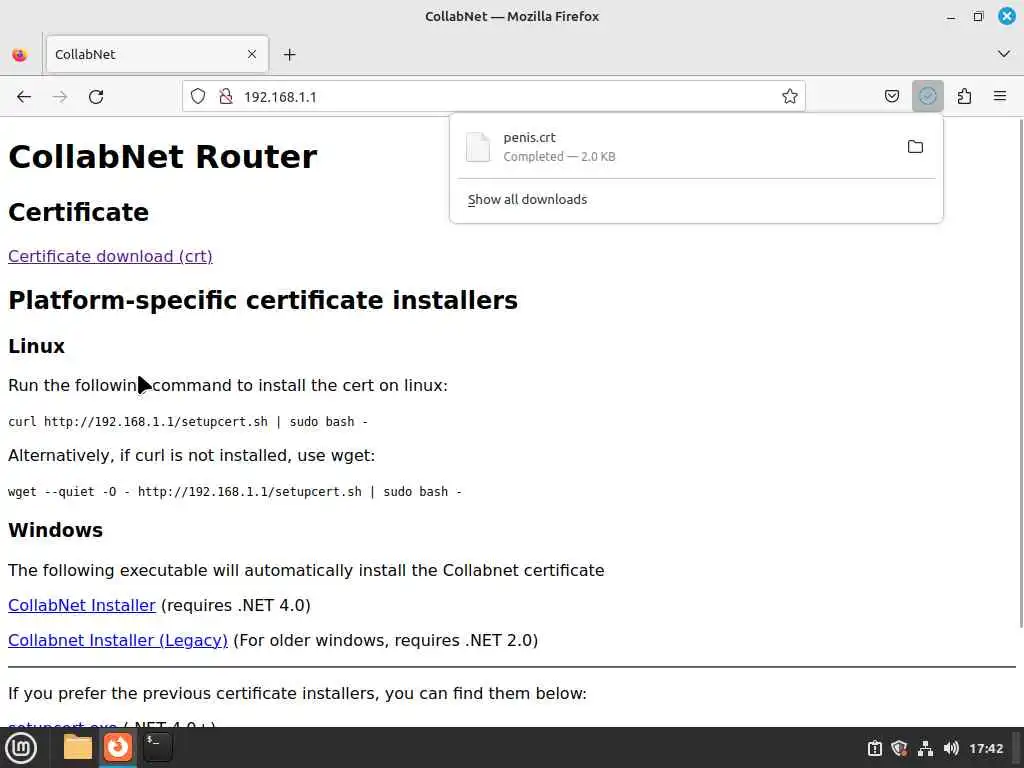Open the Linux Mint start menu
This screenshot has height=768, width=1024.
(21, 748)
